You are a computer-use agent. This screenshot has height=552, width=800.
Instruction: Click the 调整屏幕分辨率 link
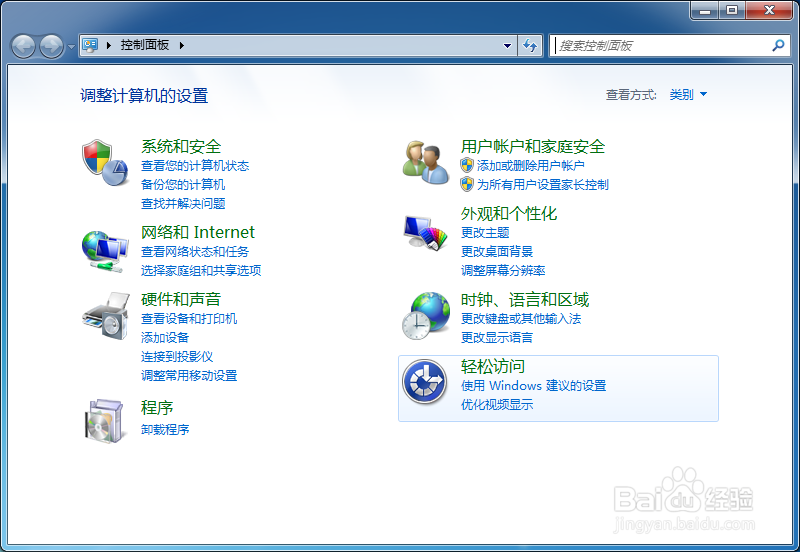503,270
